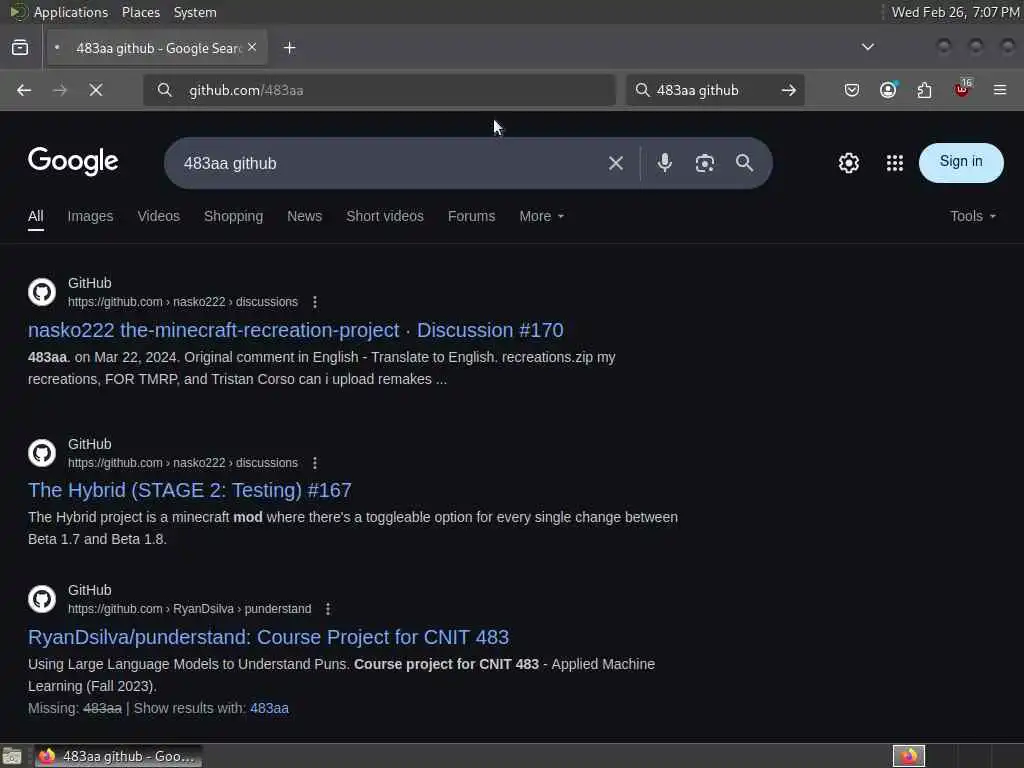This screenshot has height=768, width=1024.
Task: Click the nasko222 discussions URL of Discussion #170
Action: point(183,302)
